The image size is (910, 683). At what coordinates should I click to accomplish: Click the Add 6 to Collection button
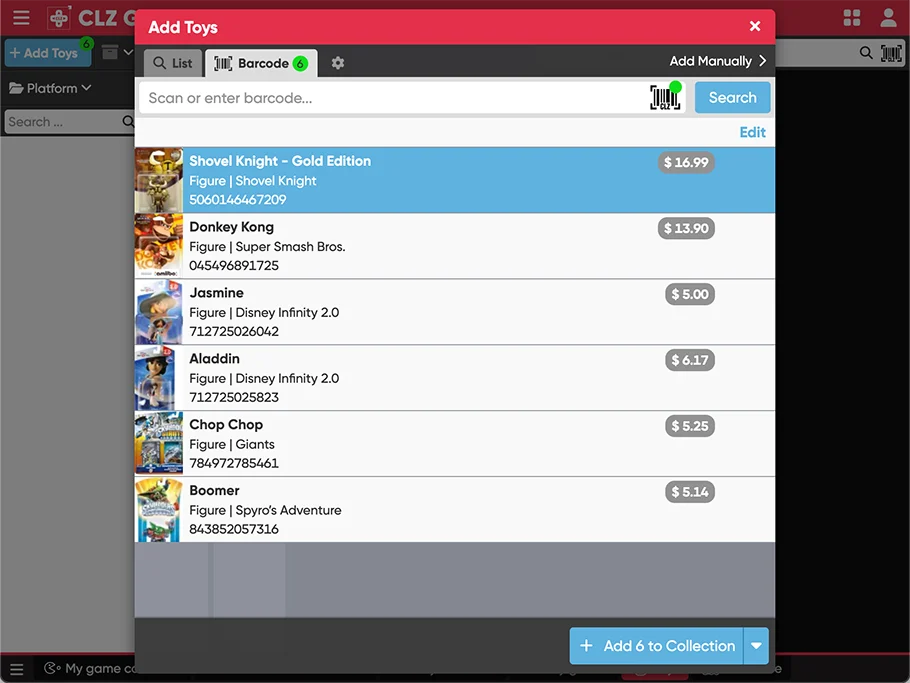[x=656, y=646]
